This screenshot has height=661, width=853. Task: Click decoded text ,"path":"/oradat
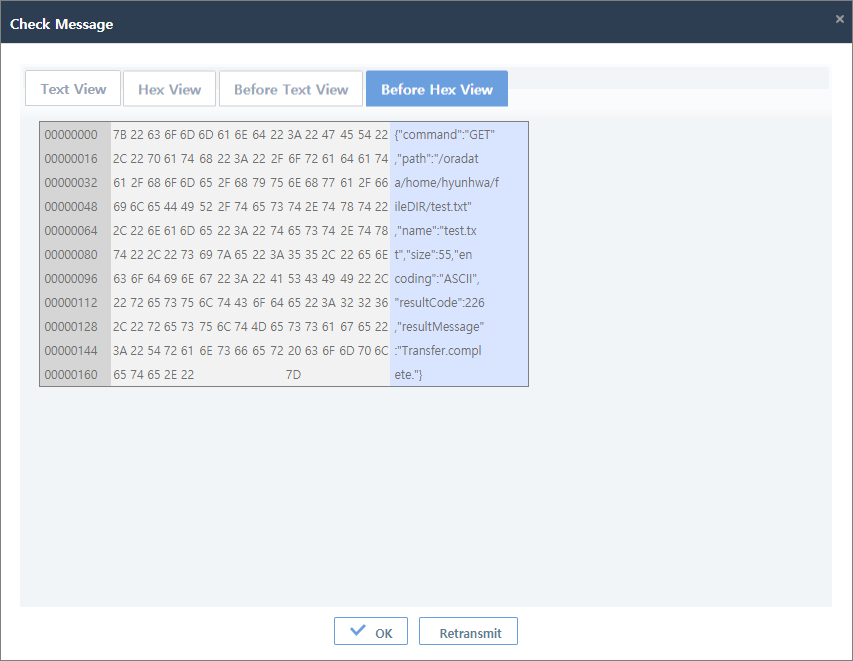tap(436, 158)
